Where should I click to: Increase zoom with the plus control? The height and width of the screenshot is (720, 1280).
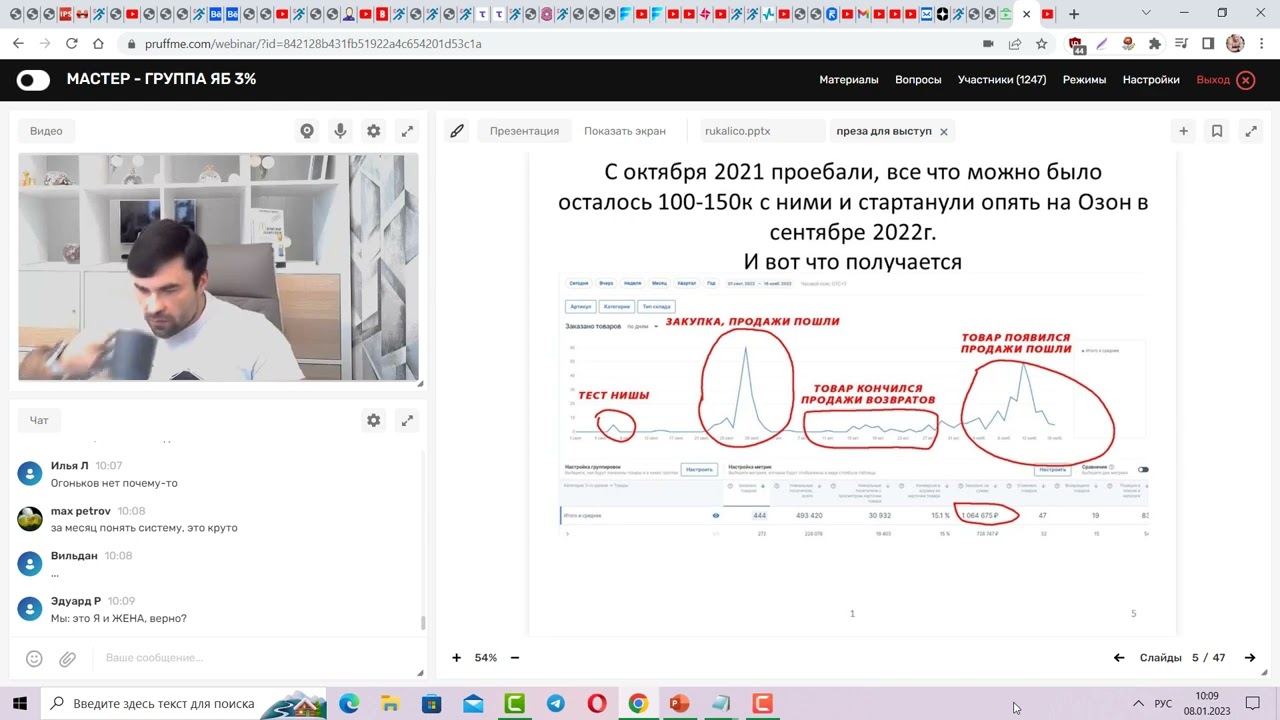456,657
